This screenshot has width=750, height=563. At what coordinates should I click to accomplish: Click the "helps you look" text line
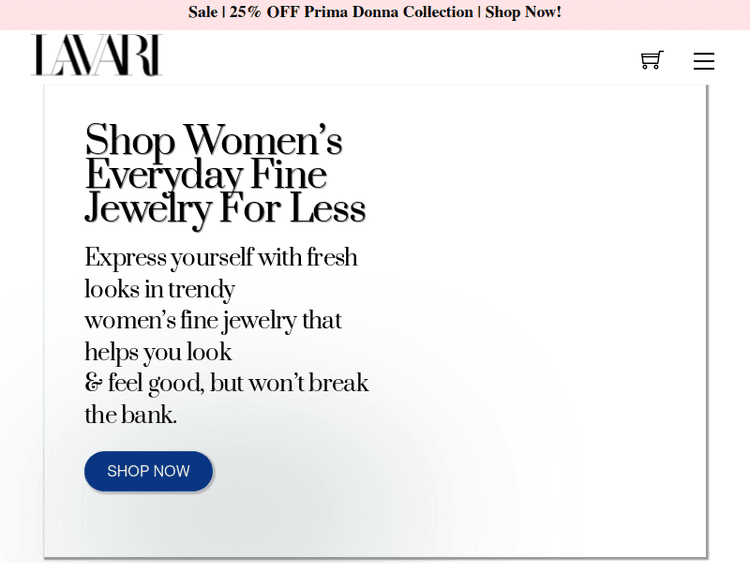[x=158, y=353]
